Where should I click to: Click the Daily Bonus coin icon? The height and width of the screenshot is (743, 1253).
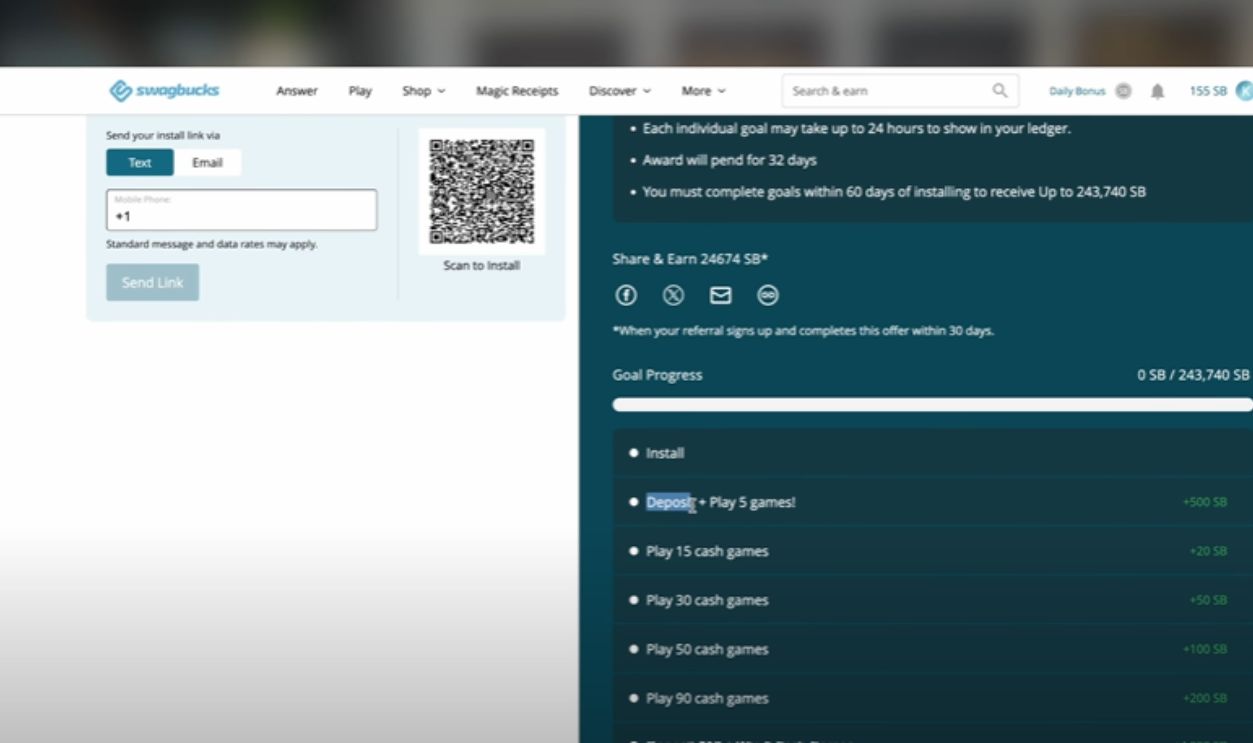click(x=1123, y=91)
